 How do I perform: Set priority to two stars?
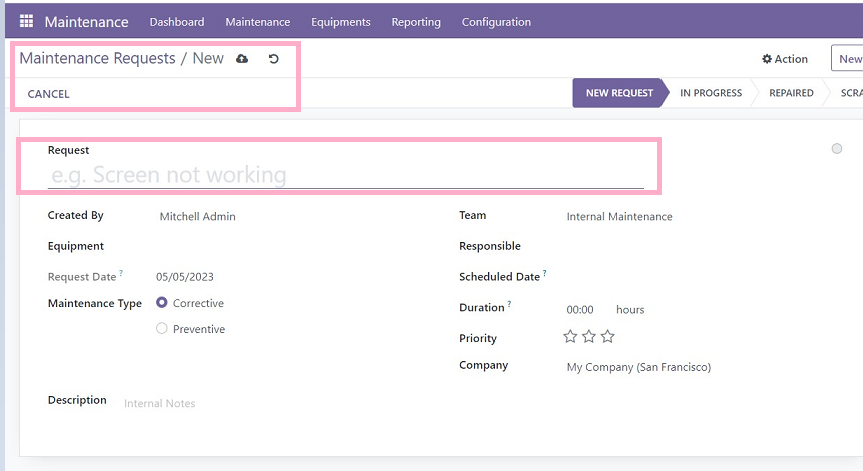pyautogui.click(x=589, y=336)
